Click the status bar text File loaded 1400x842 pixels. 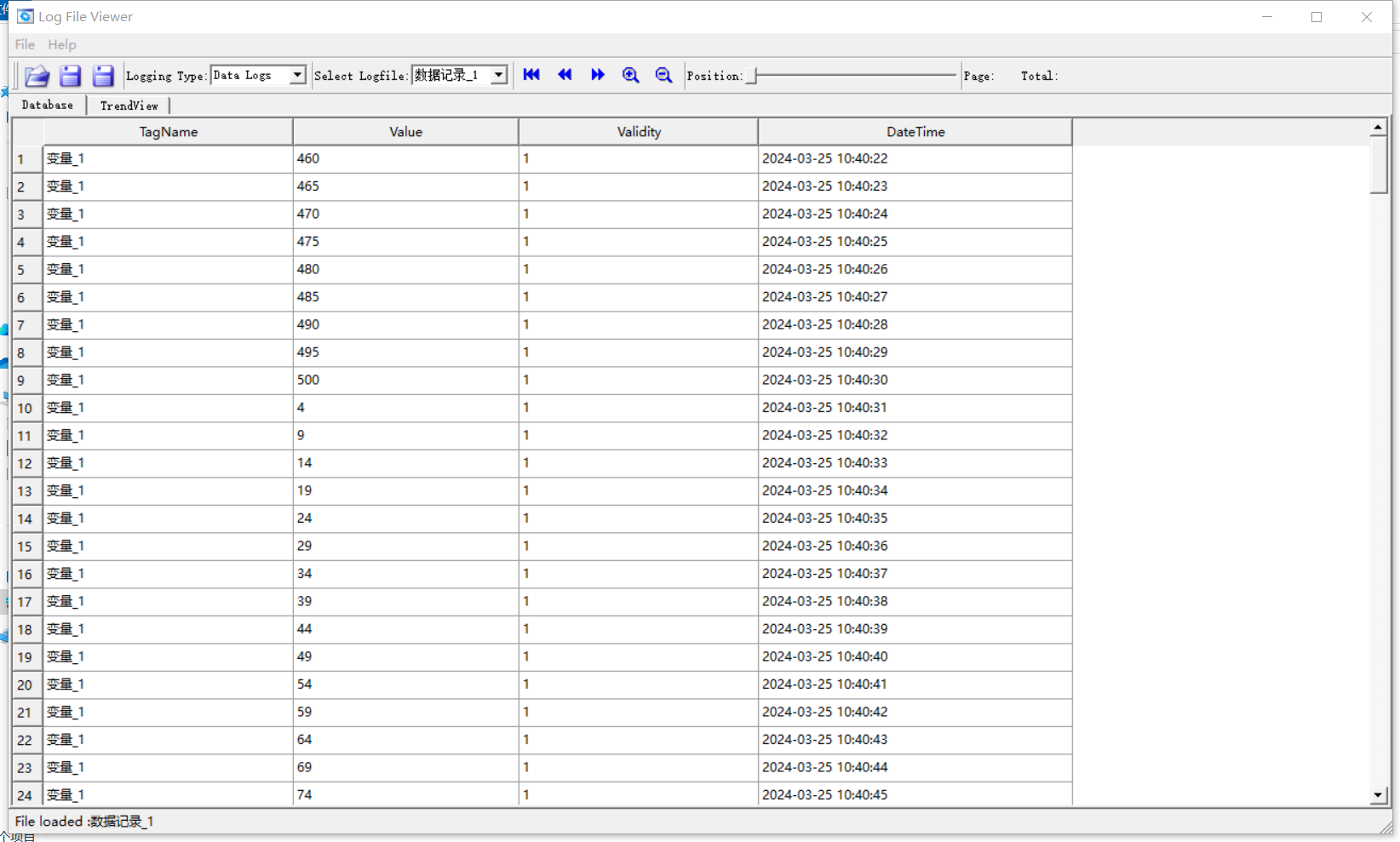click(83, 822)
